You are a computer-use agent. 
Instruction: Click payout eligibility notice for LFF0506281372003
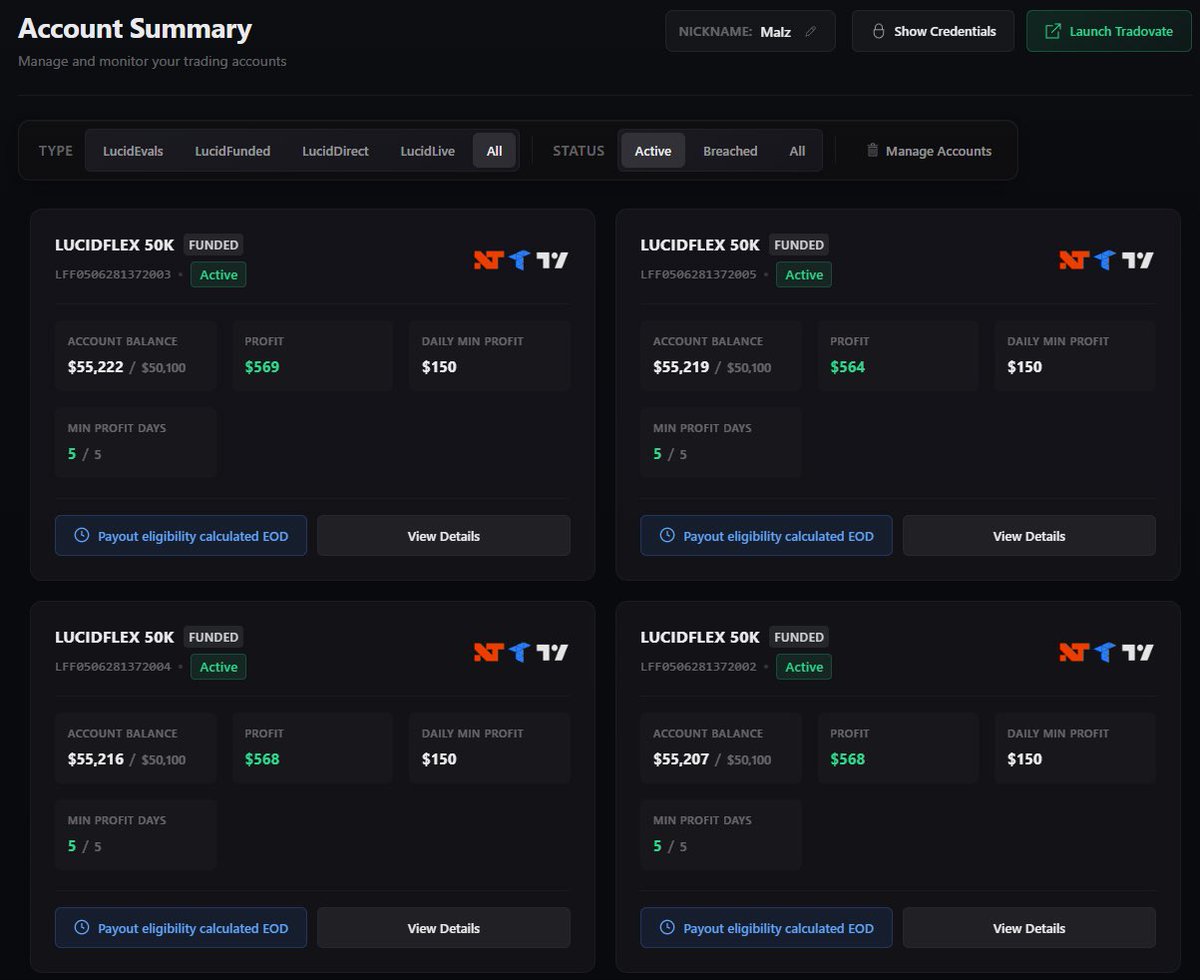click(181, 536)
